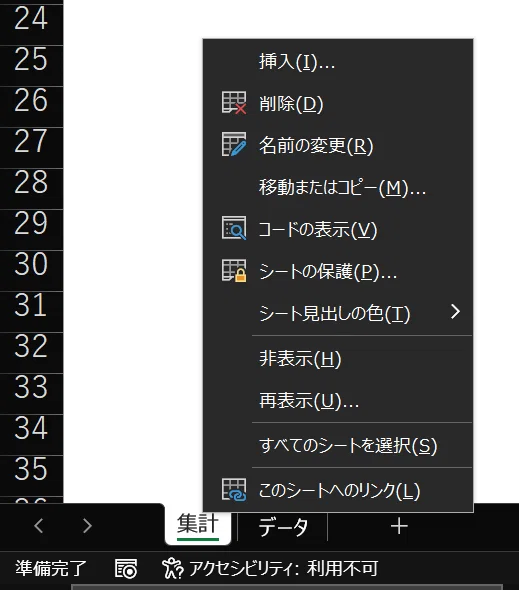Add a new sheet with the plus button

pyautogui.click(x=399, y=526)
